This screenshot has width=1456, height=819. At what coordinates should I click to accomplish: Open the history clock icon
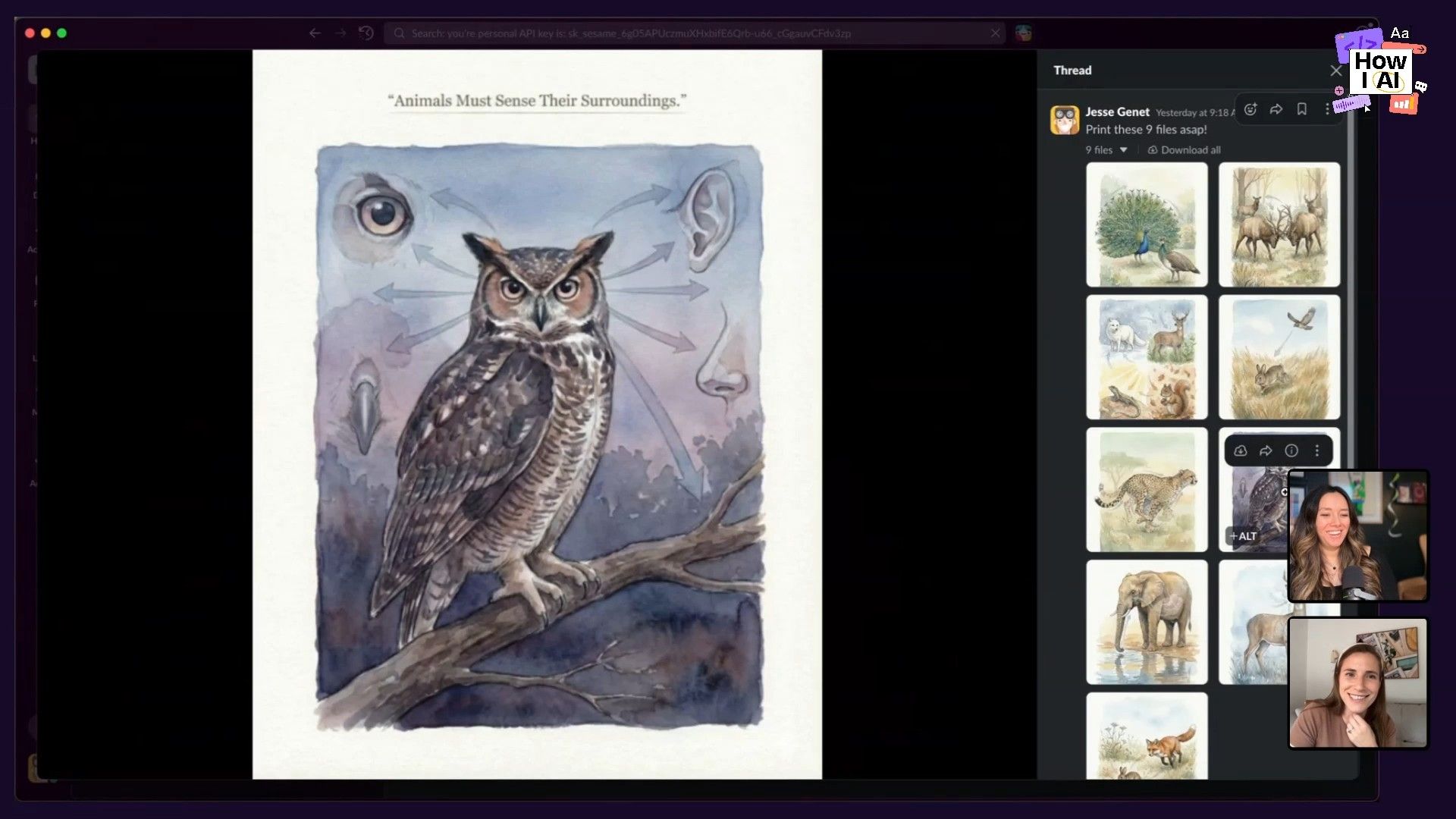[366, 33]
